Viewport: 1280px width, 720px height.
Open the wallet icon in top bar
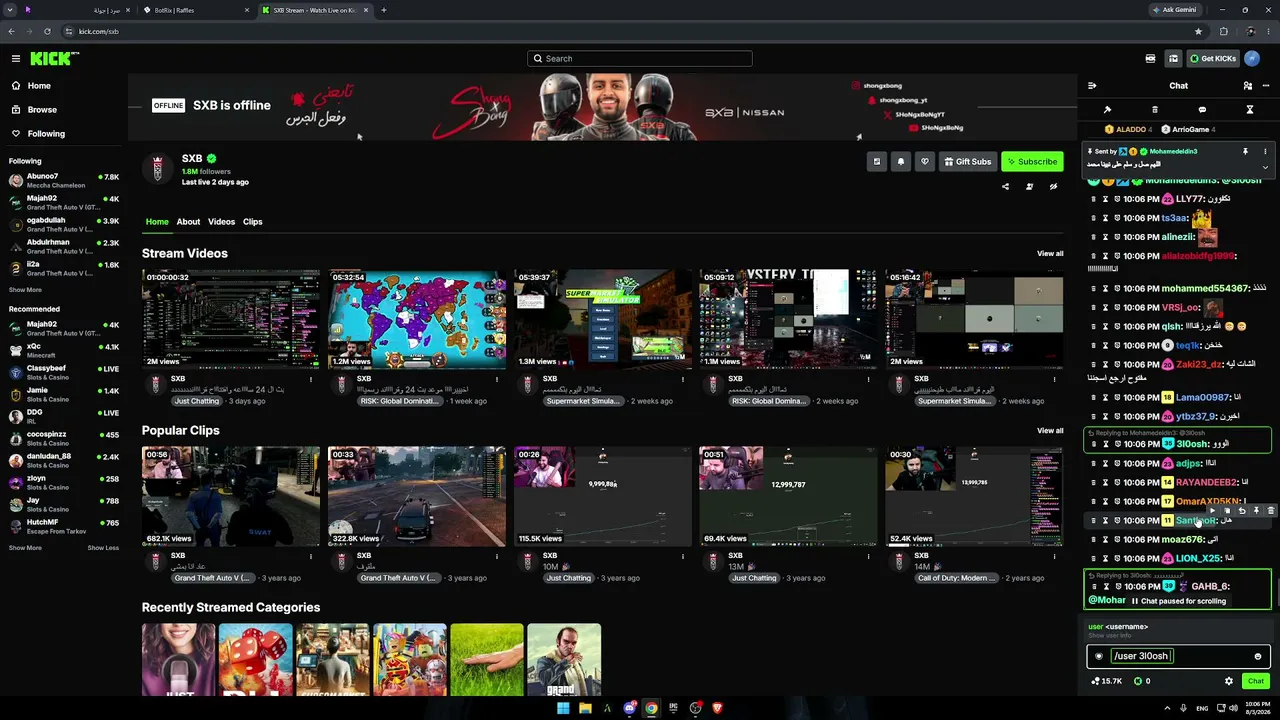(1150, 59)
